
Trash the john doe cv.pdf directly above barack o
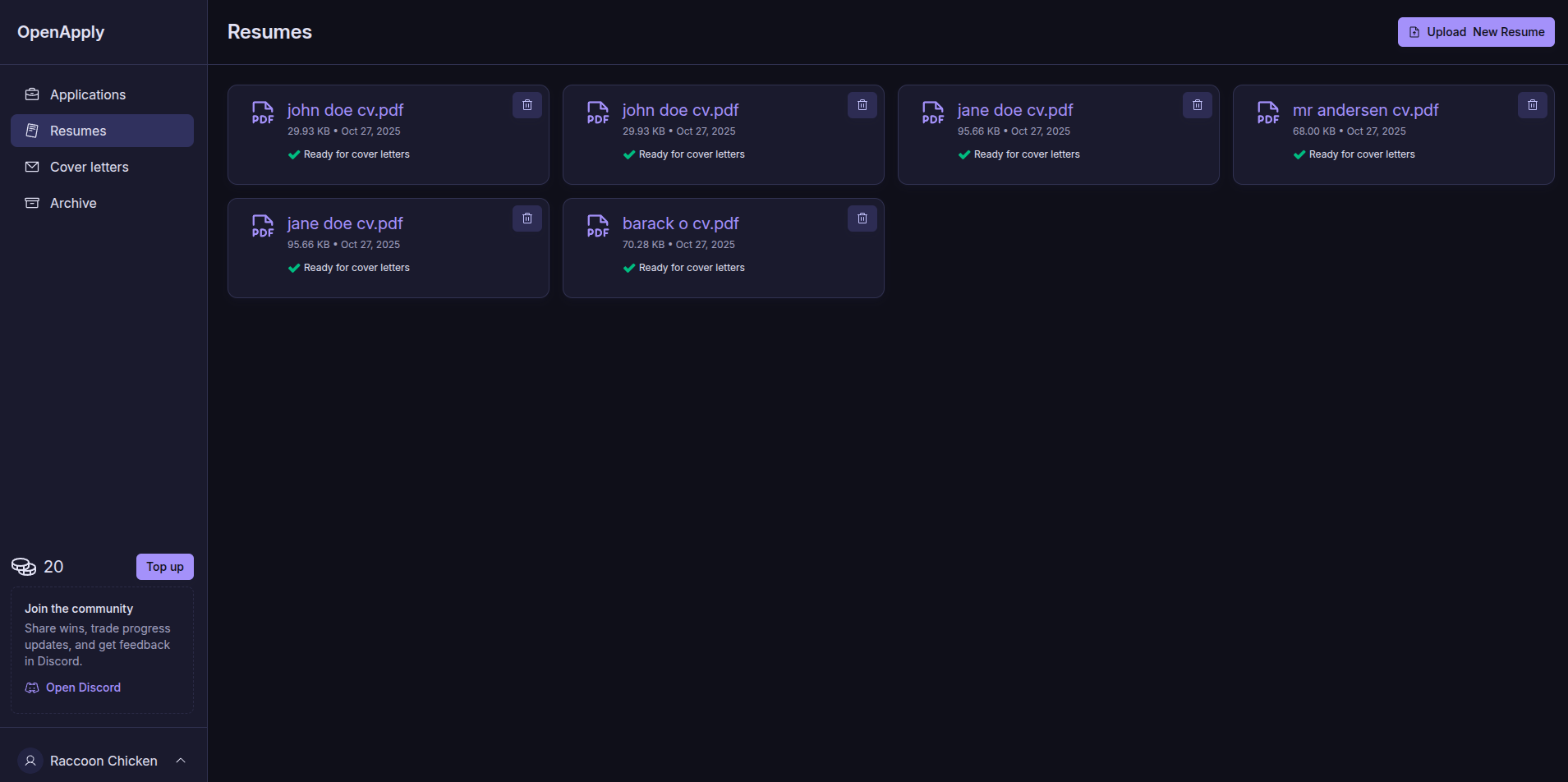tap(862, 105)
